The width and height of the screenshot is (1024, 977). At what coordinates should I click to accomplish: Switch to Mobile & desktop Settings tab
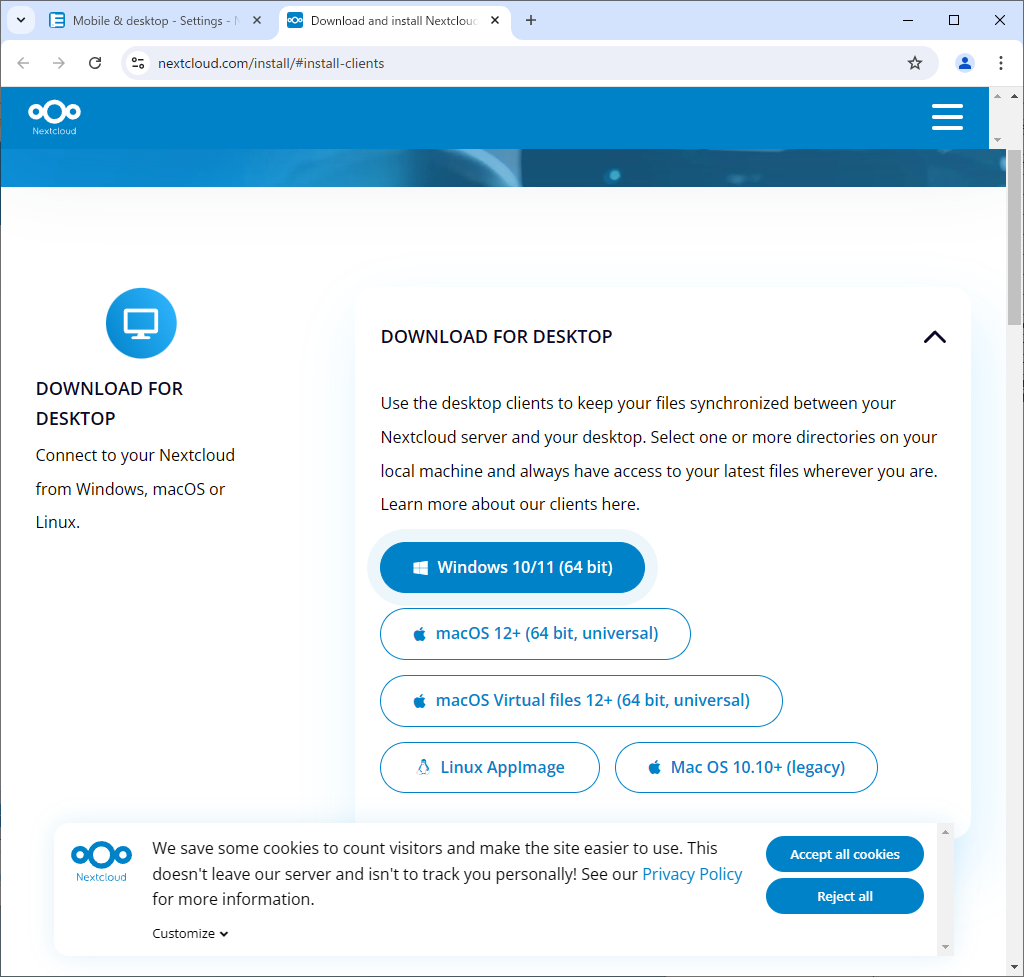[x=157, y=20]
